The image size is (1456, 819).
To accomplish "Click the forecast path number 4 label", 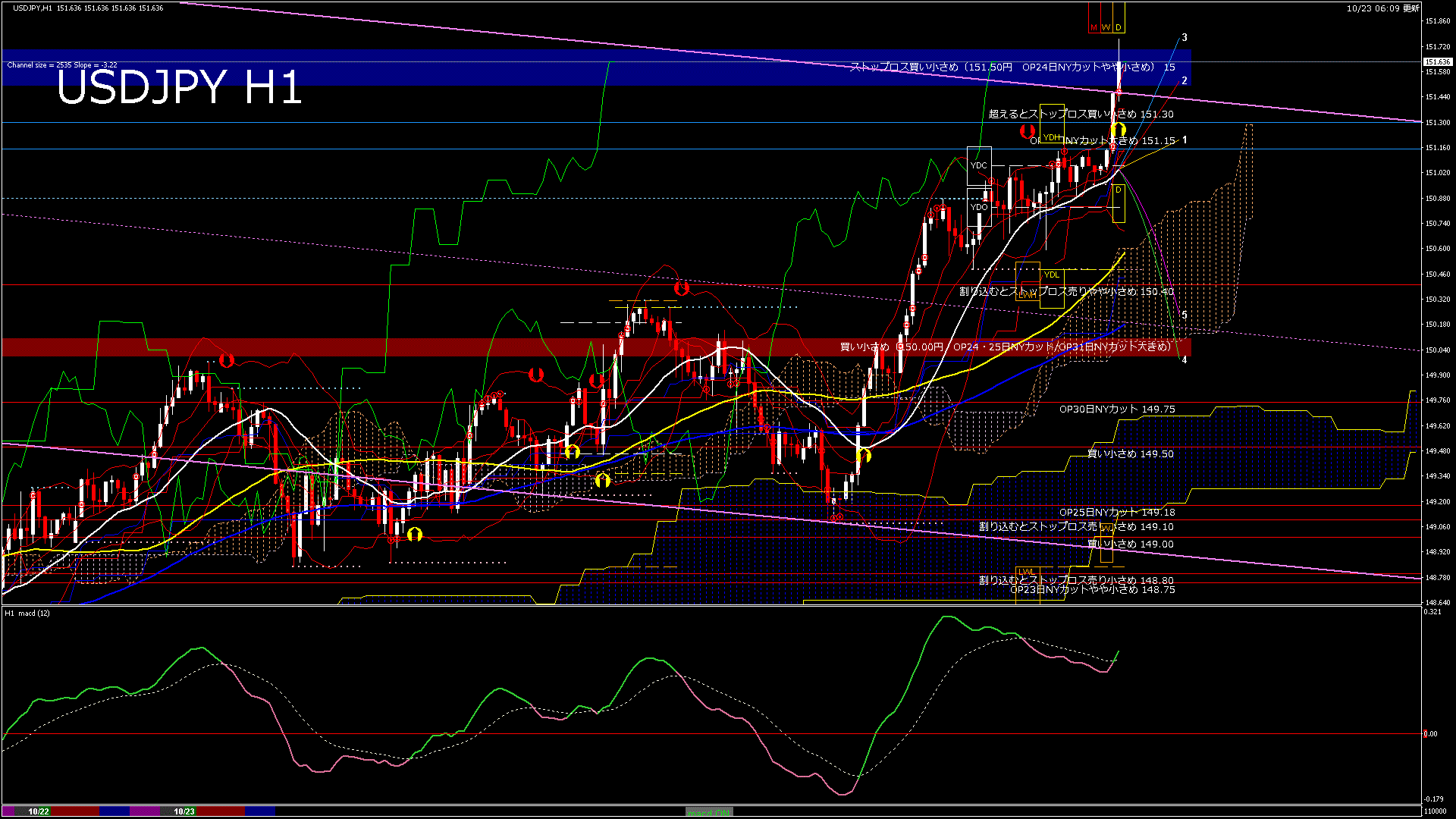I will pyautogui.click(x=1185, y=360).
